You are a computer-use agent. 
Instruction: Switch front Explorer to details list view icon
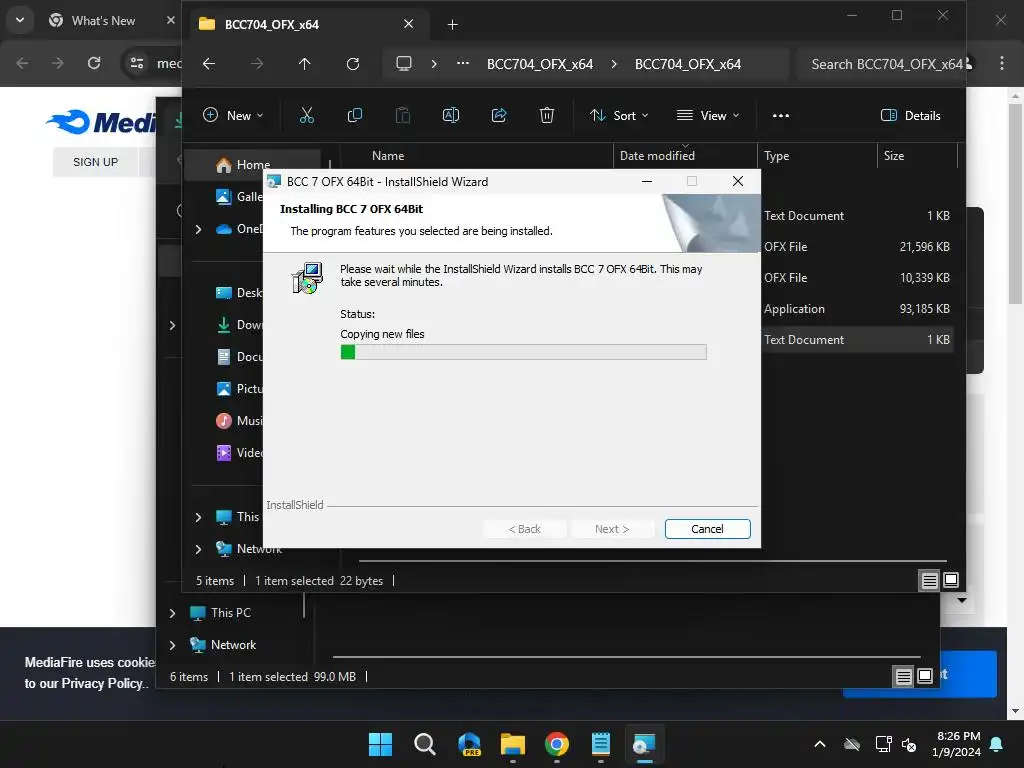[929, 580]
